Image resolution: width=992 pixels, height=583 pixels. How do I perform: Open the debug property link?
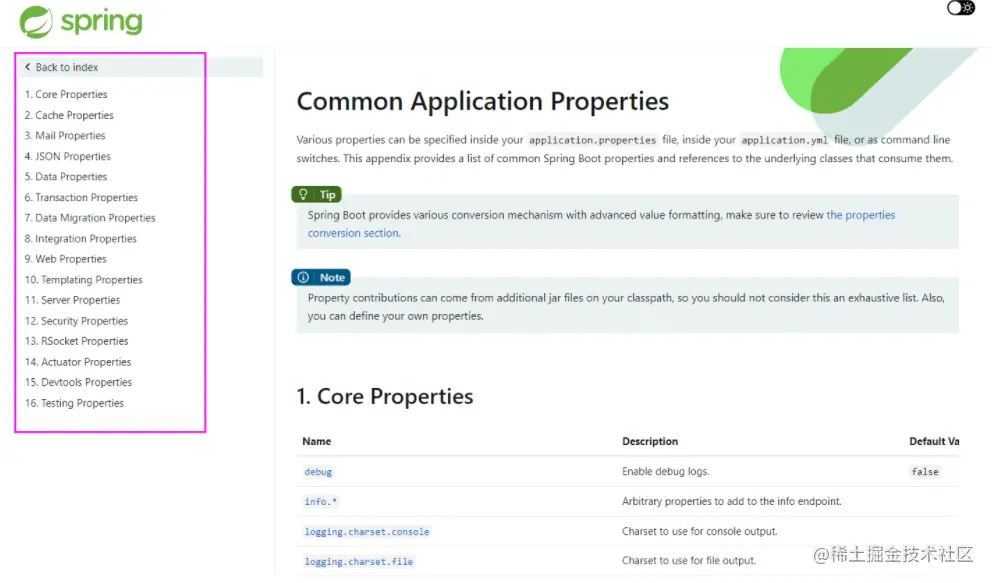tap(318, 472)
